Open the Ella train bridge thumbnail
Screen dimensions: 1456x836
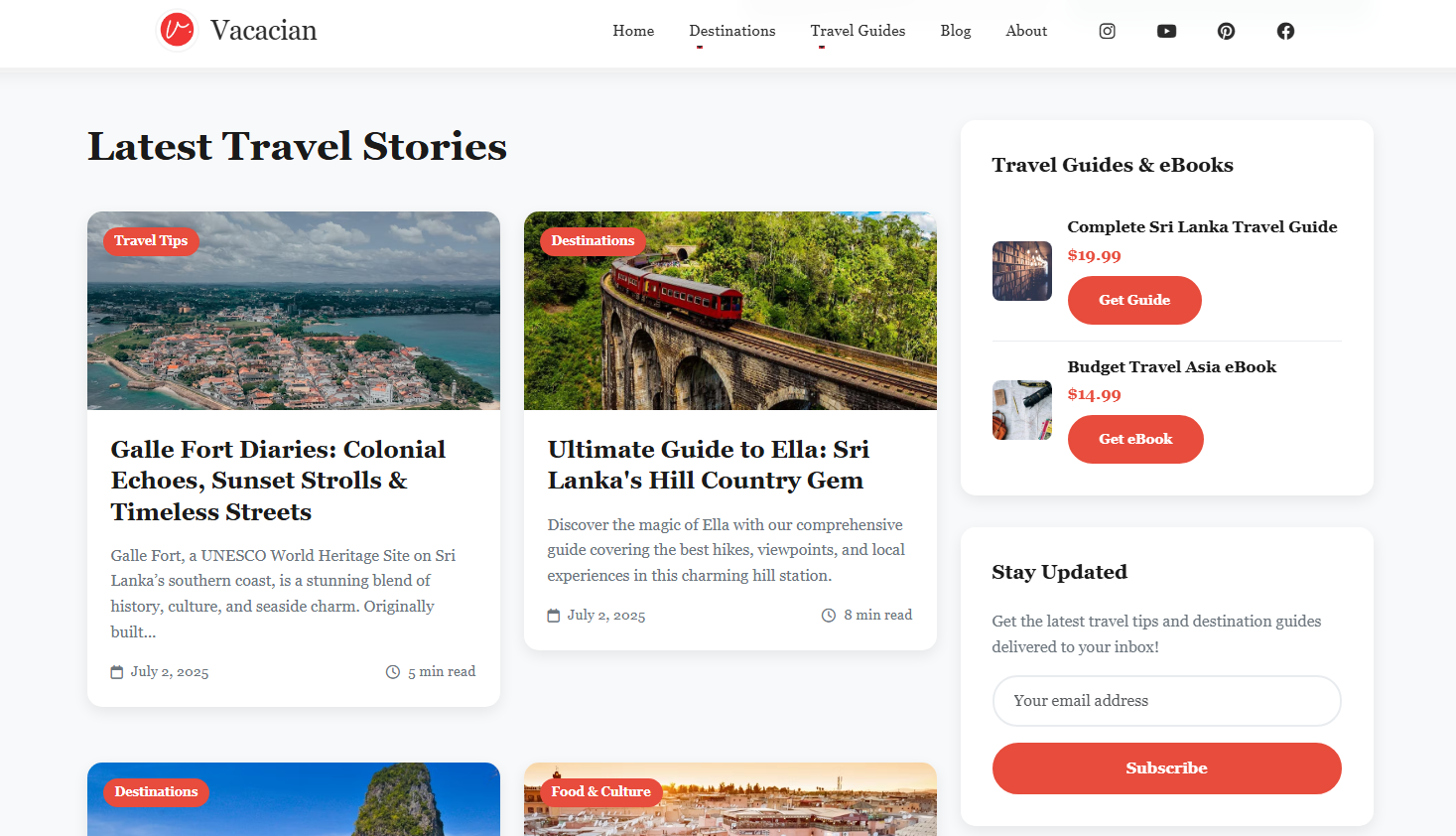click(x=729, y=311)
